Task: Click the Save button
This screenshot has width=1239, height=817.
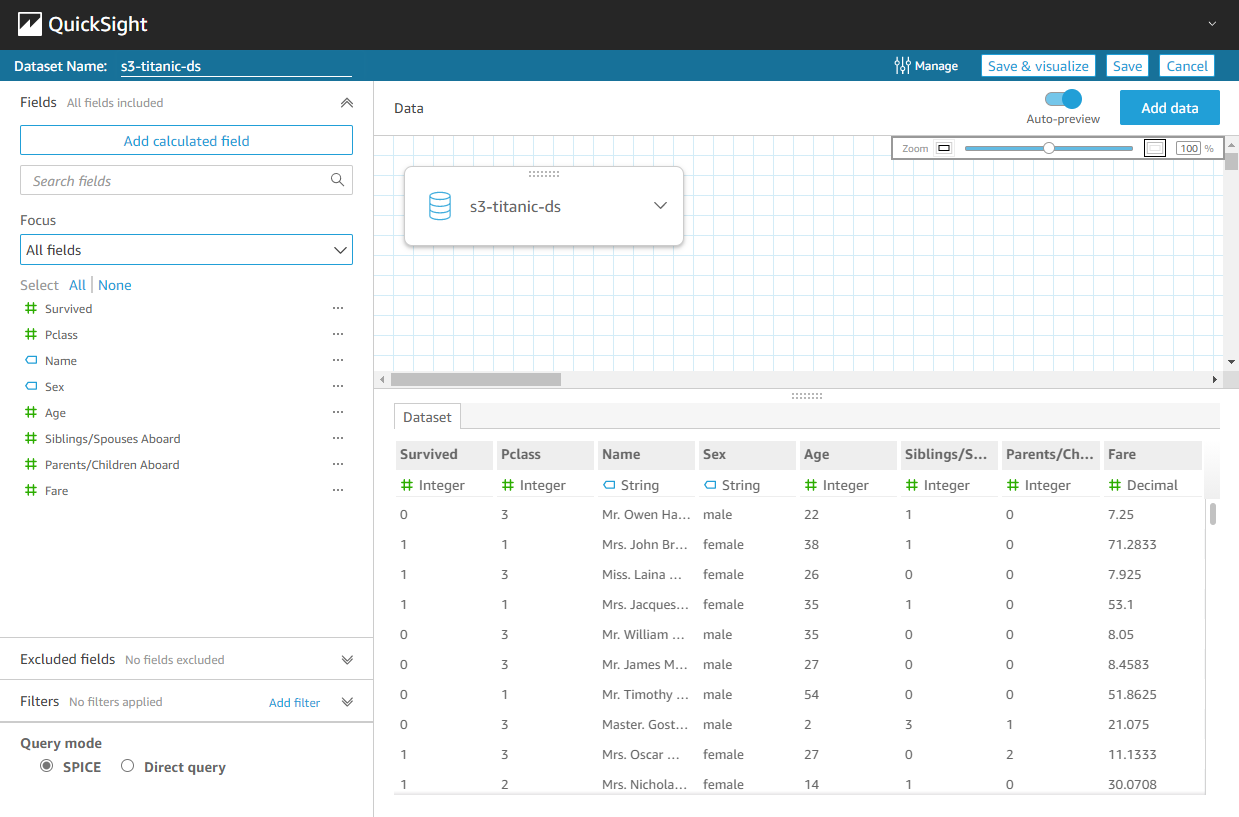Action: 1127,66
